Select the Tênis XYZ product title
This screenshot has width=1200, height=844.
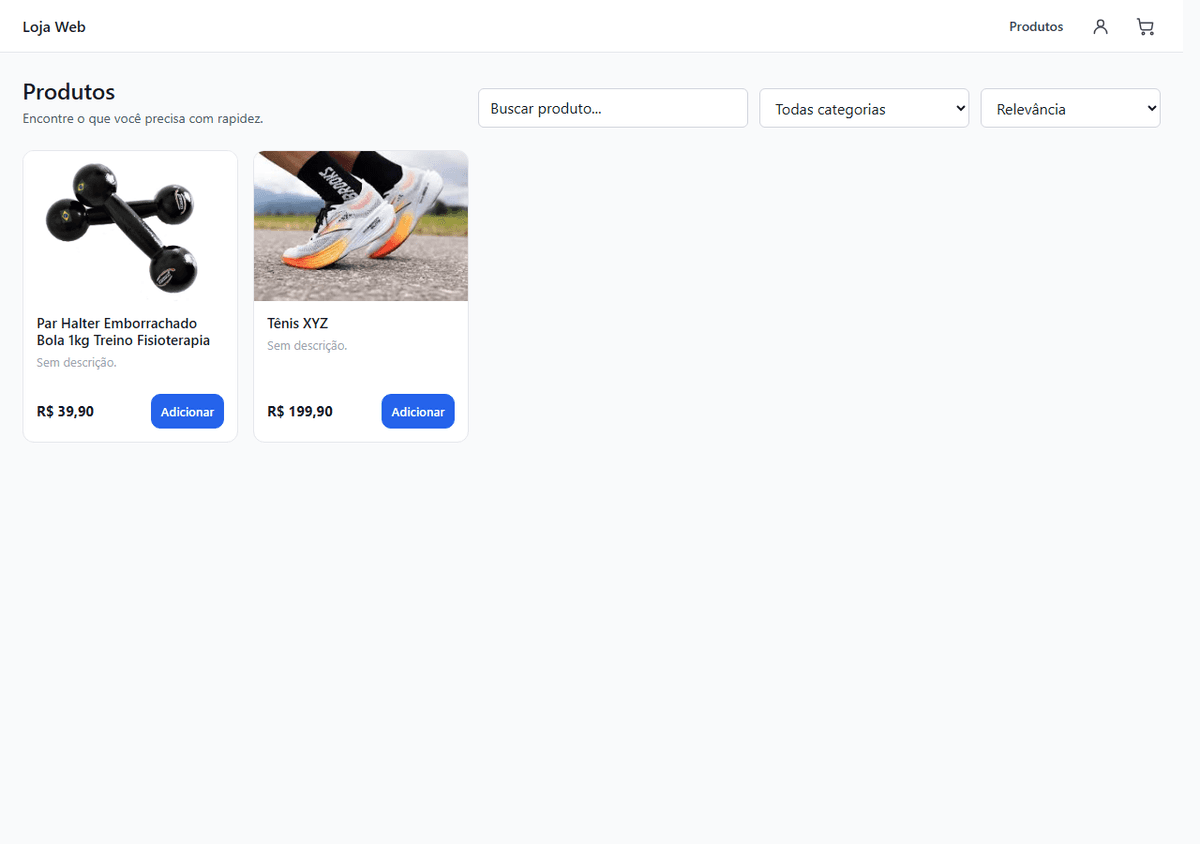(297, 323)
